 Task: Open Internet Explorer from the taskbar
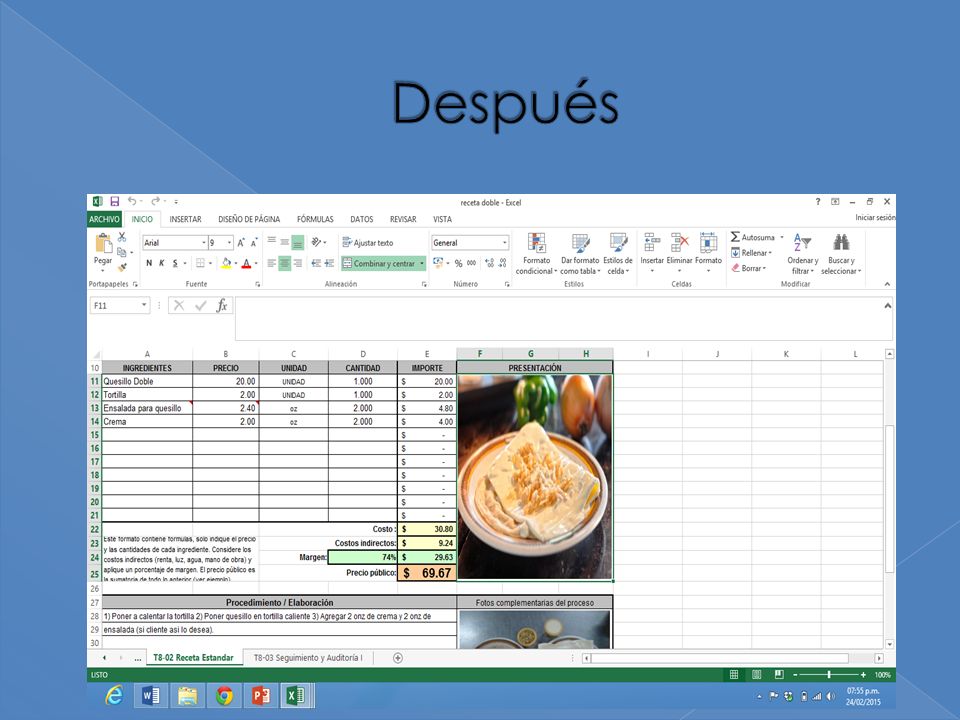click(114, 696)
